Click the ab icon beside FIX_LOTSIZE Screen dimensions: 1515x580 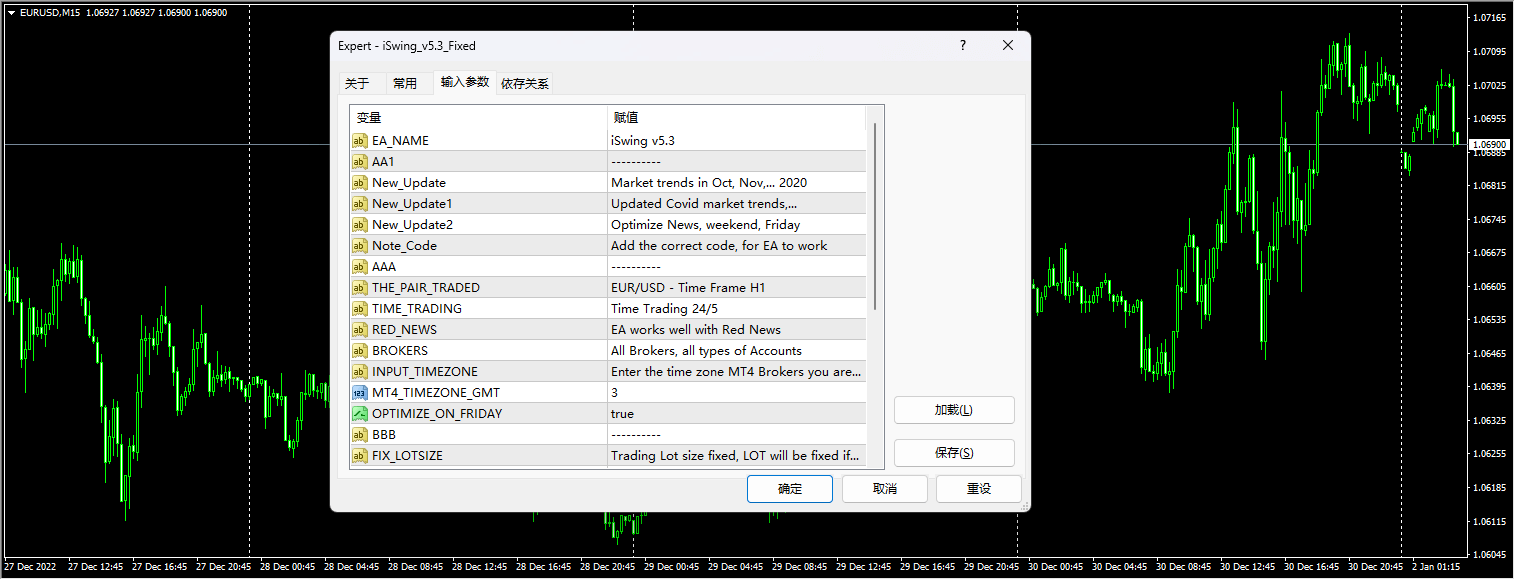pos(360,455)
